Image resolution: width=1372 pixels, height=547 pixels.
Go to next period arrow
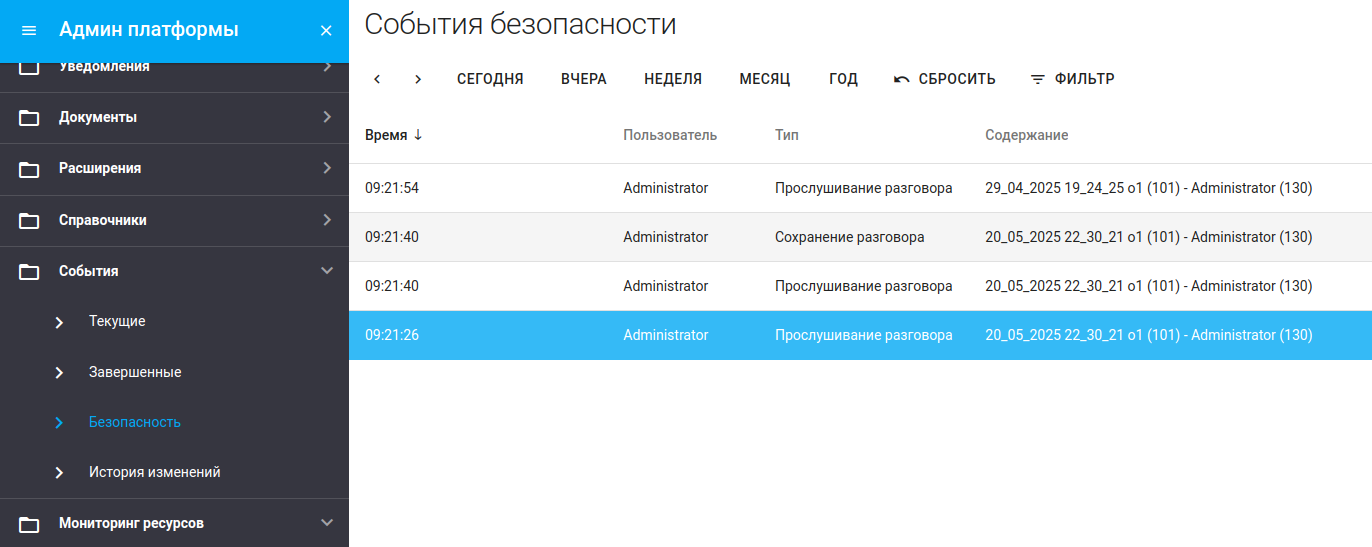click(418, 79)
